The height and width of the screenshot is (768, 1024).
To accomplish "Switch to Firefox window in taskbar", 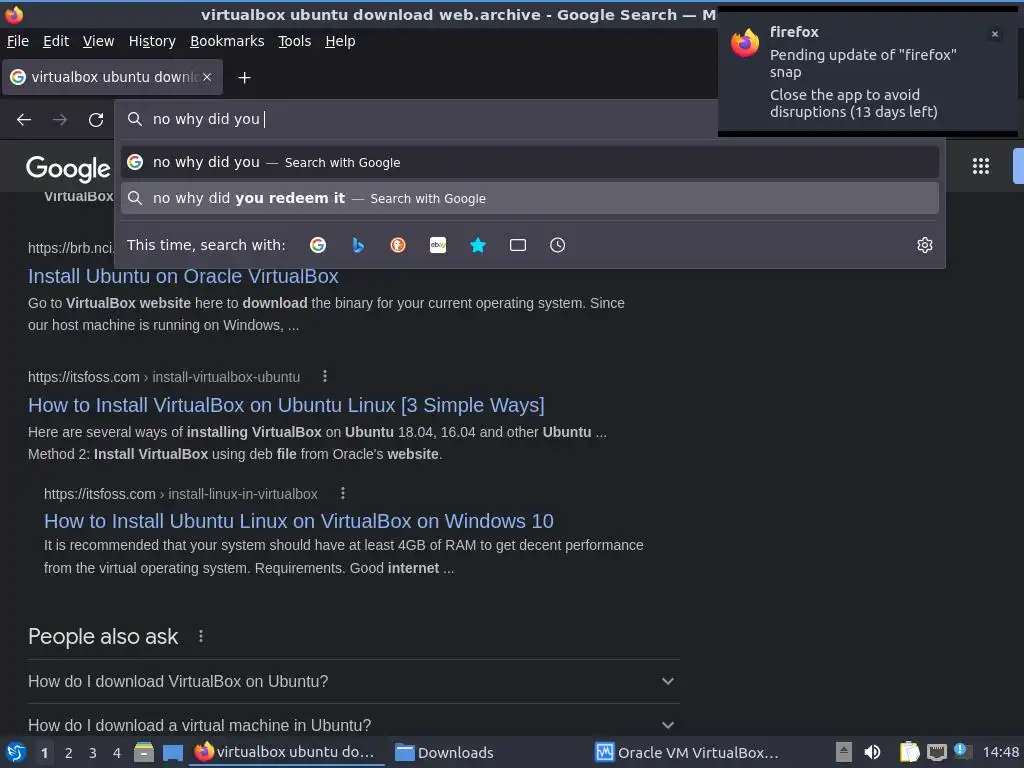I will (286, 752).
